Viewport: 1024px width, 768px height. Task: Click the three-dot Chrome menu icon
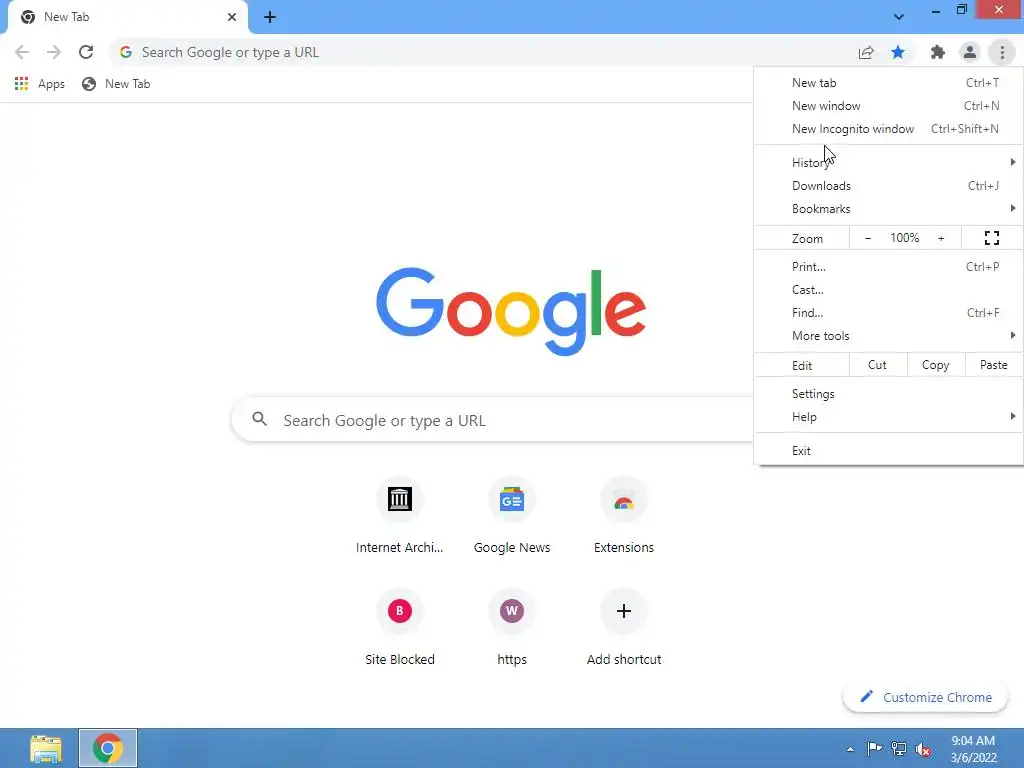coord(1002,52)
